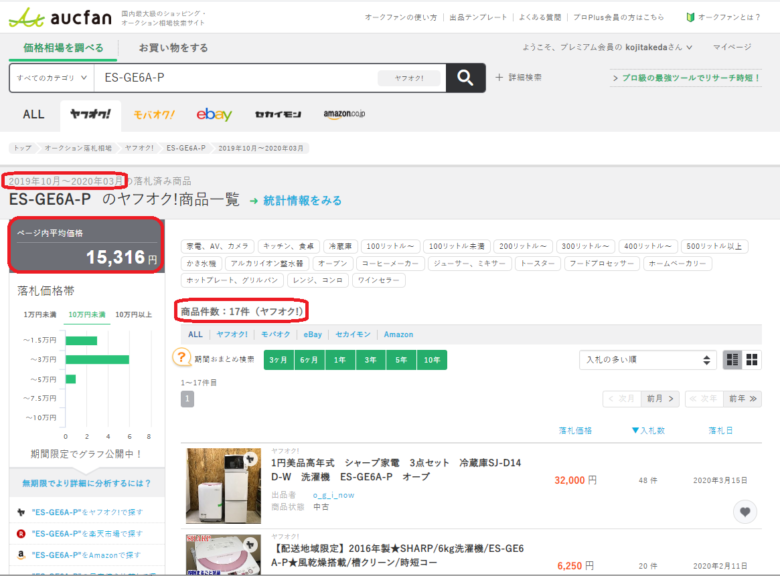
Task: Switch to 1万円未満 price range tab
Action: (x=40, y=314)
